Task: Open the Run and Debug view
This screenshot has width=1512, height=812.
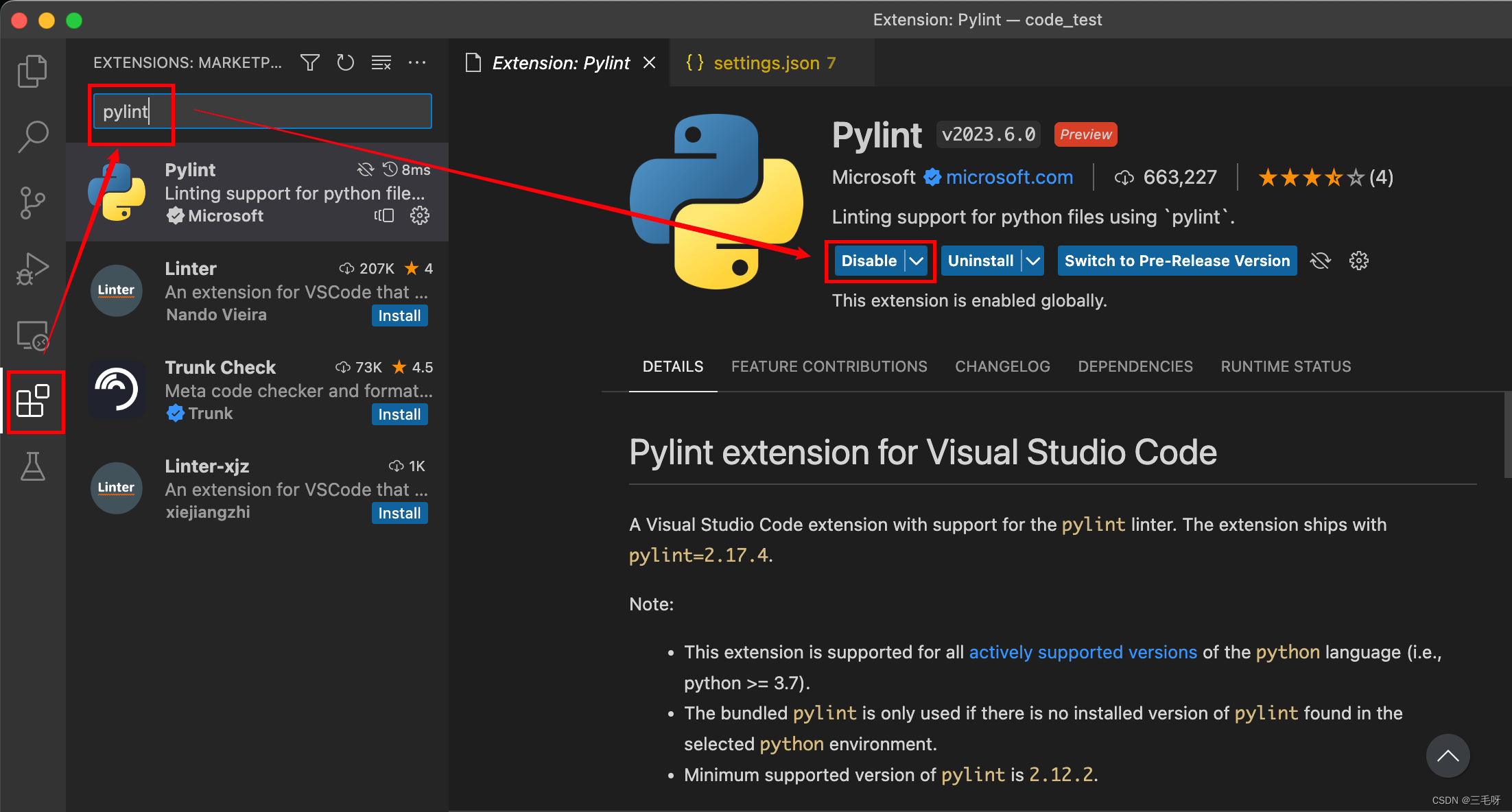Action: (x=32, y=269)
